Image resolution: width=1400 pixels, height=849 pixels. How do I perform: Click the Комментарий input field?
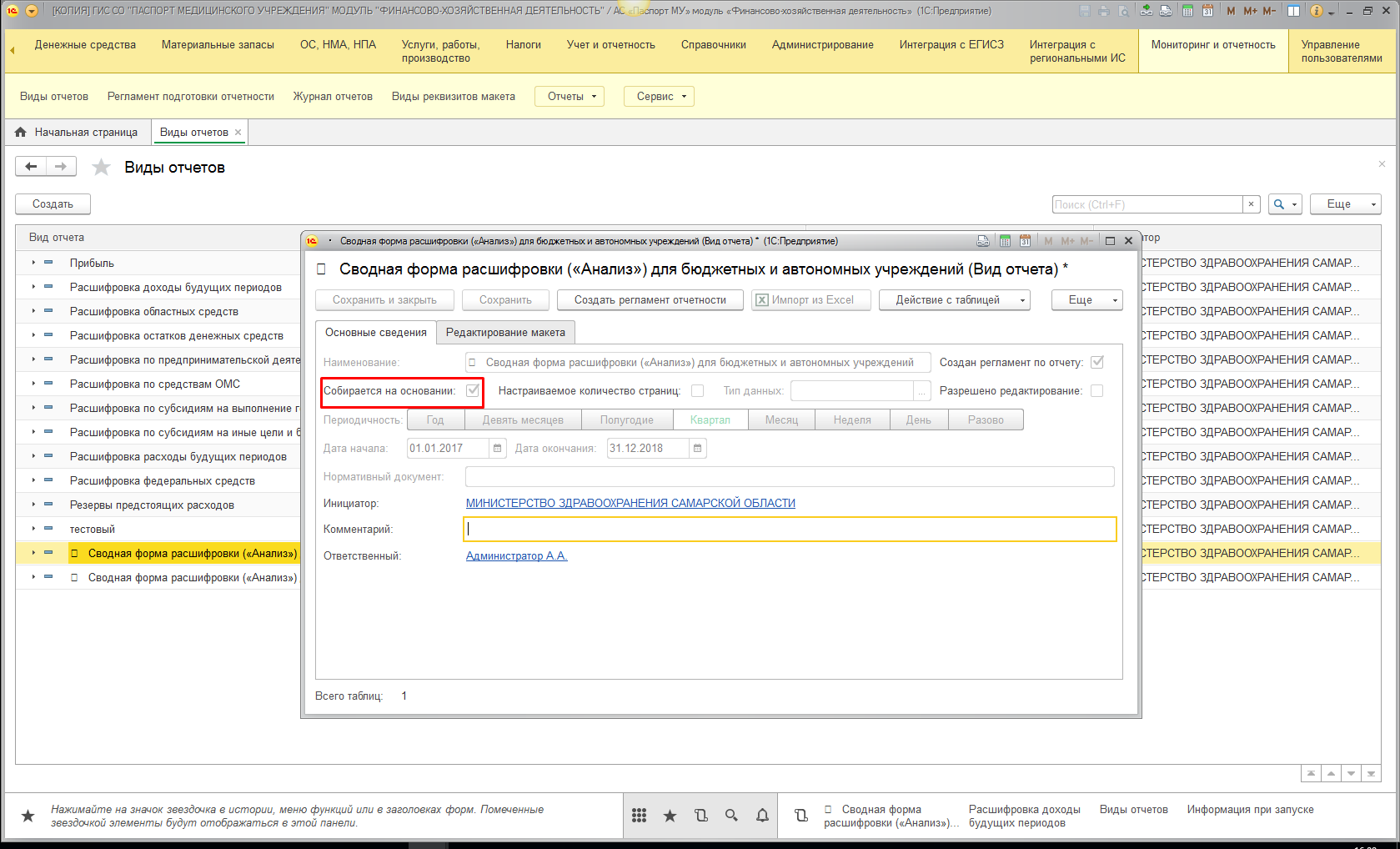click(x=789, y=529)
